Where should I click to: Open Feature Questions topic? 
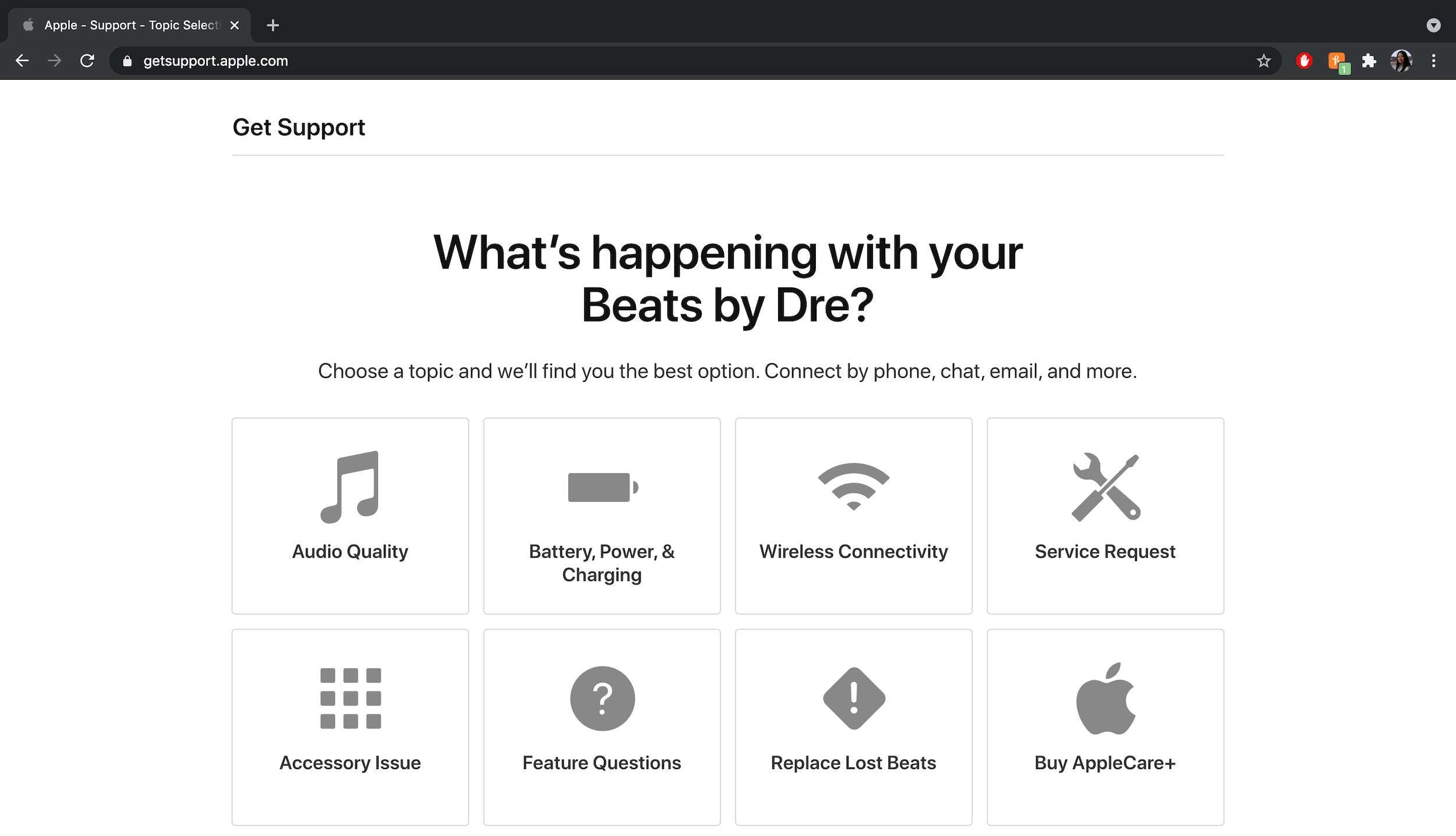(601, 724)
